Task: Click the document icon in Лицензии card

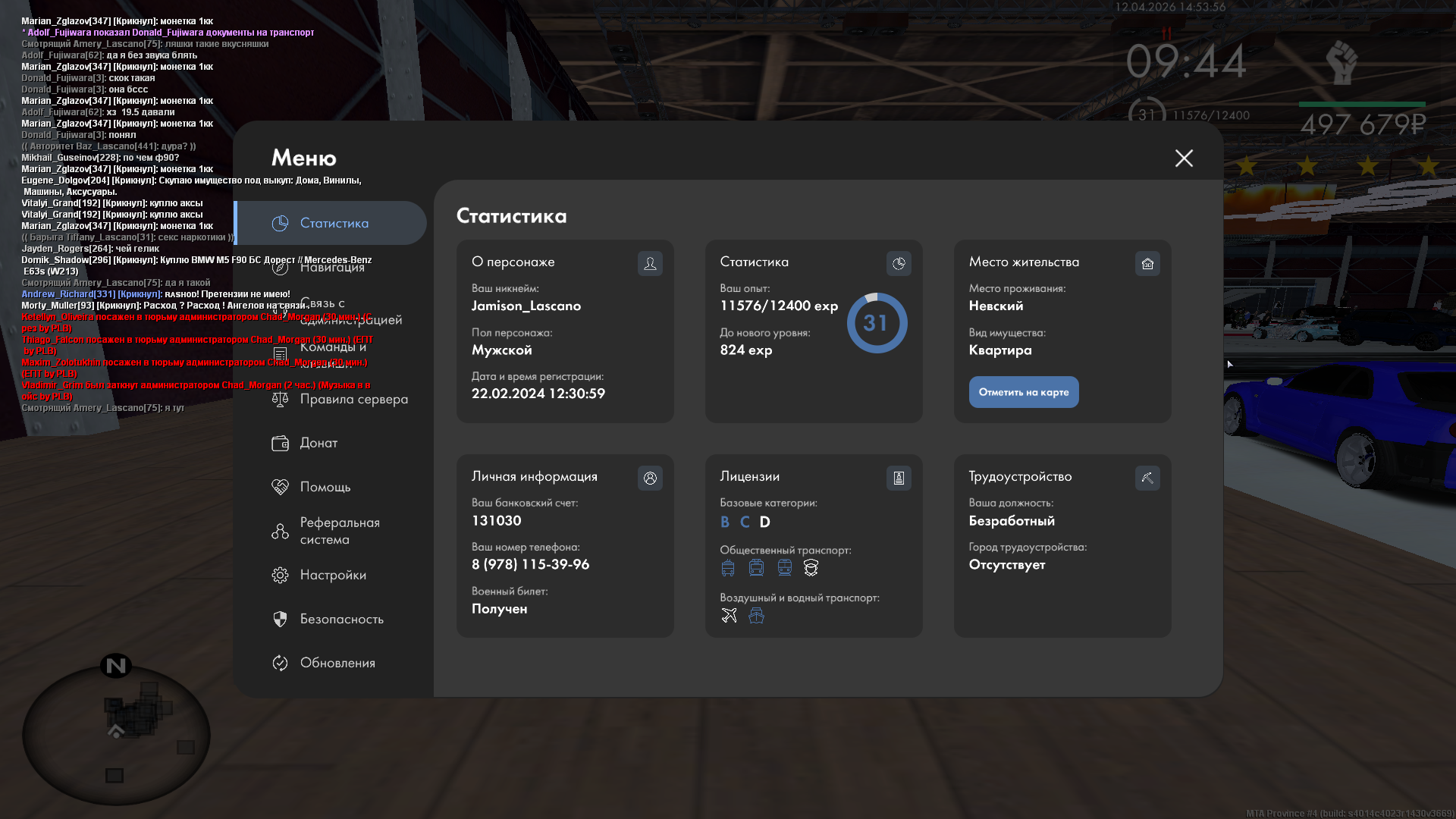Action: click(899, 478)
